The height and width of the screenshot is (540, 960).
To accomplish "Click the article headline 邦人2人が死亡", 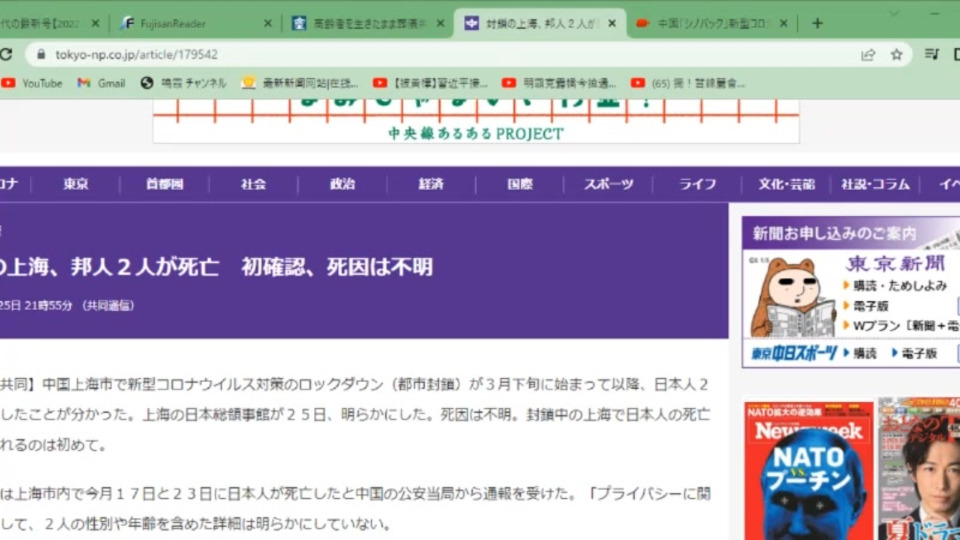I will (x=216, y=267).
